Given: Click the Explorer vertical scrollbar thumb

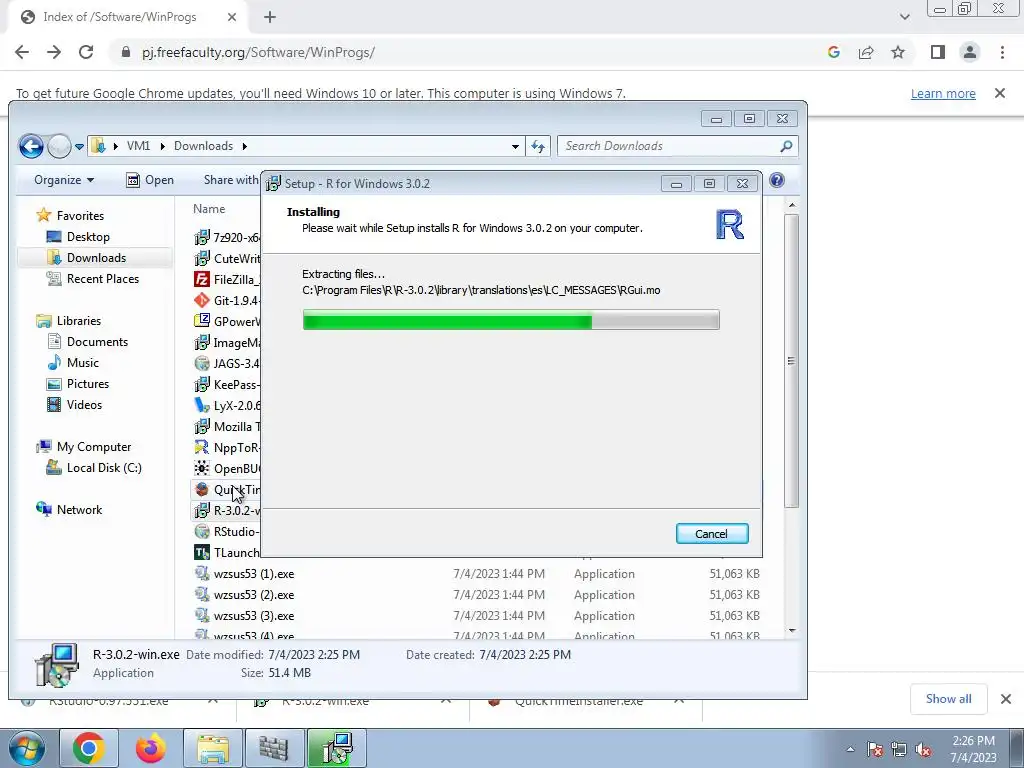Looking at the screenshot, I should pyautogui.click(x=792, y=360).
